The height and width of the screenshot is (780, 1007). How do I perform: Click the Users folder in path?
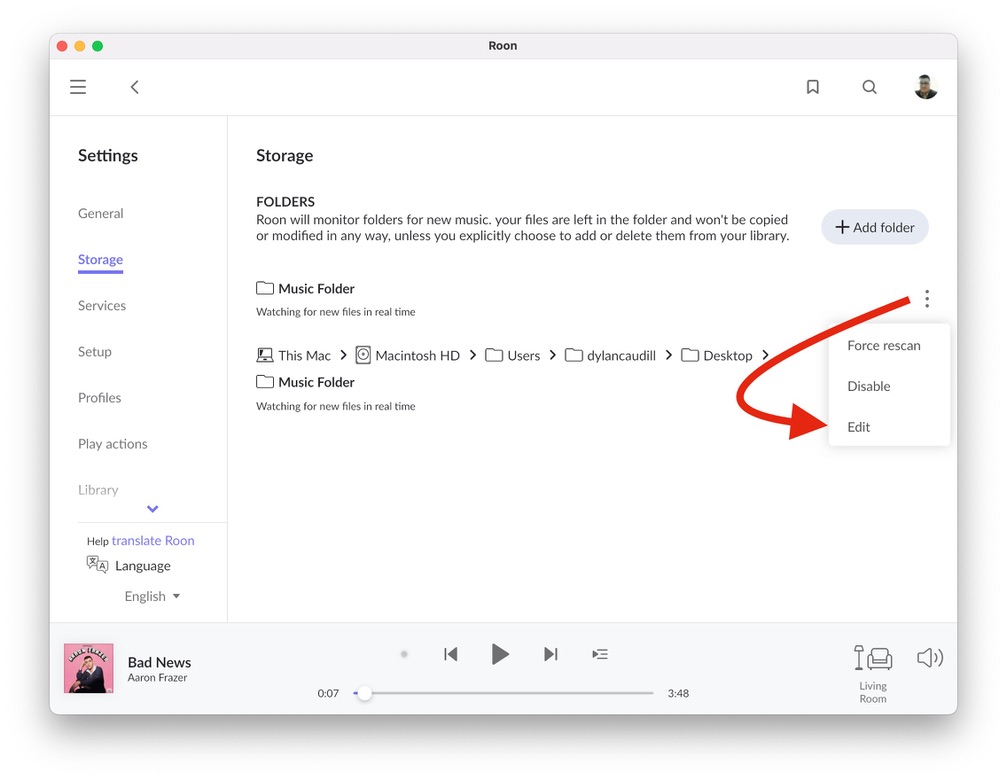click(x=512, y=356)
